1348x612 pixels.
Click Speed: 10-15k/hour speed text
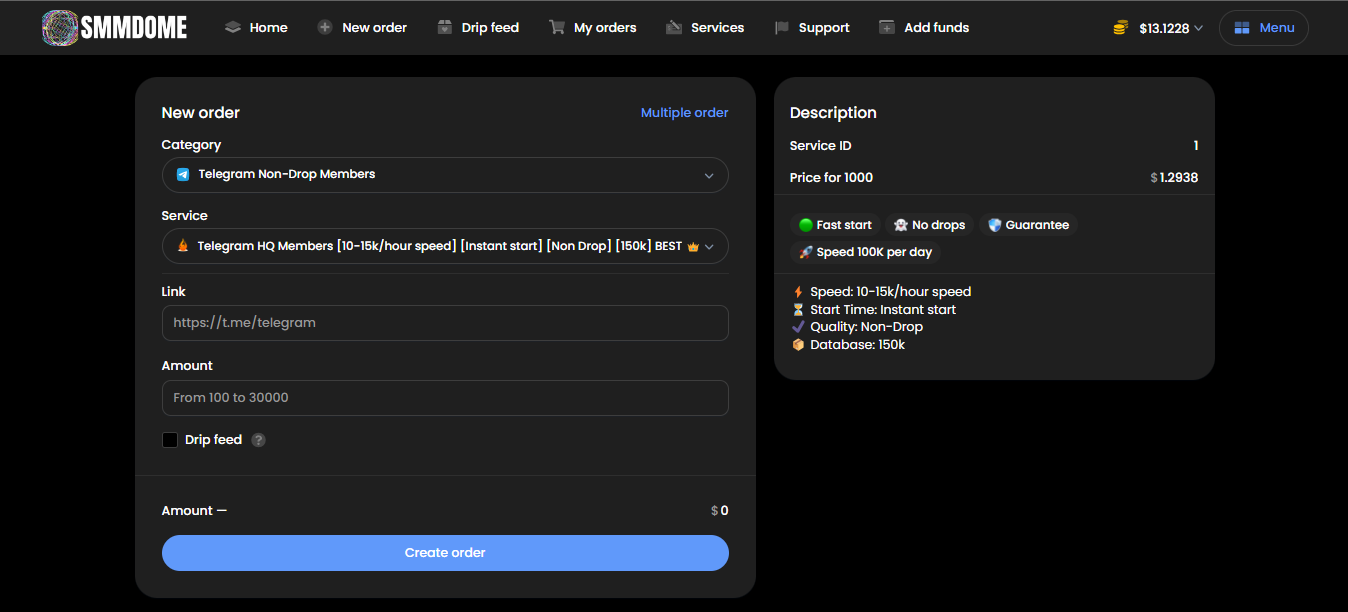tap(891, 292)
